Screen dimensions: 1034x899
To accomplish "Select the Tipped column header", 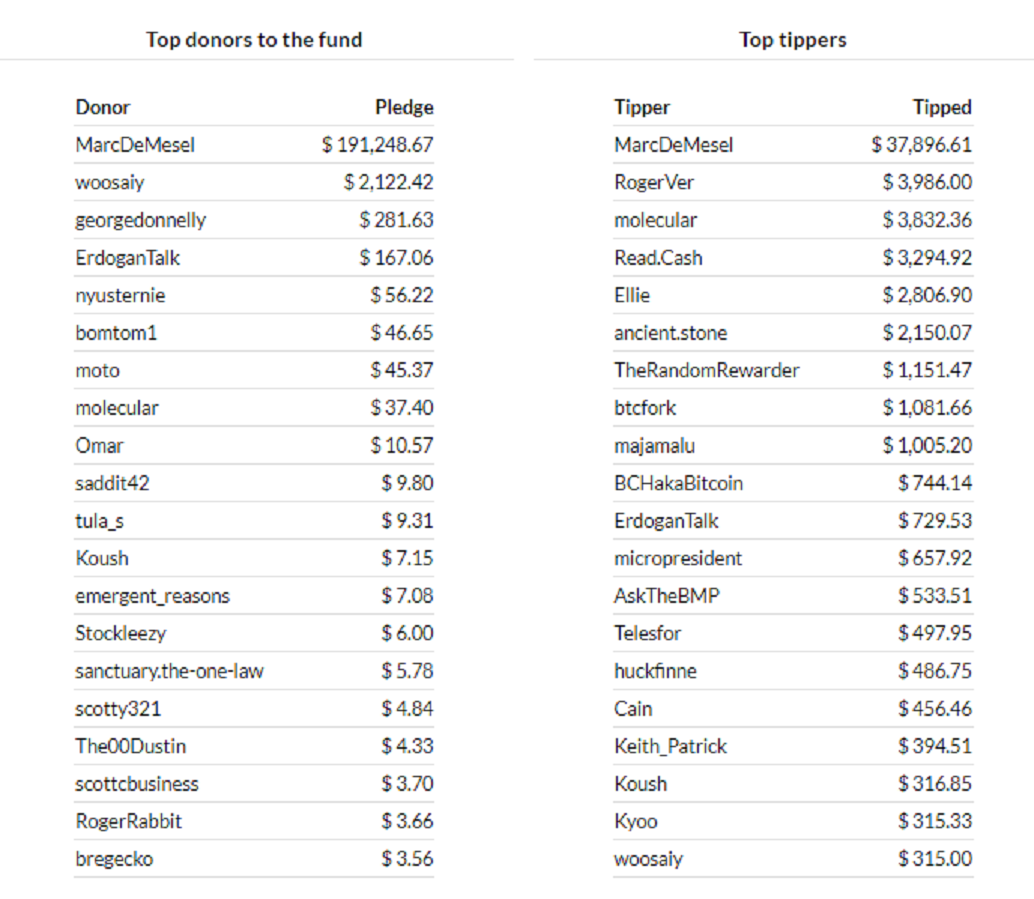I will coord(942,107).
